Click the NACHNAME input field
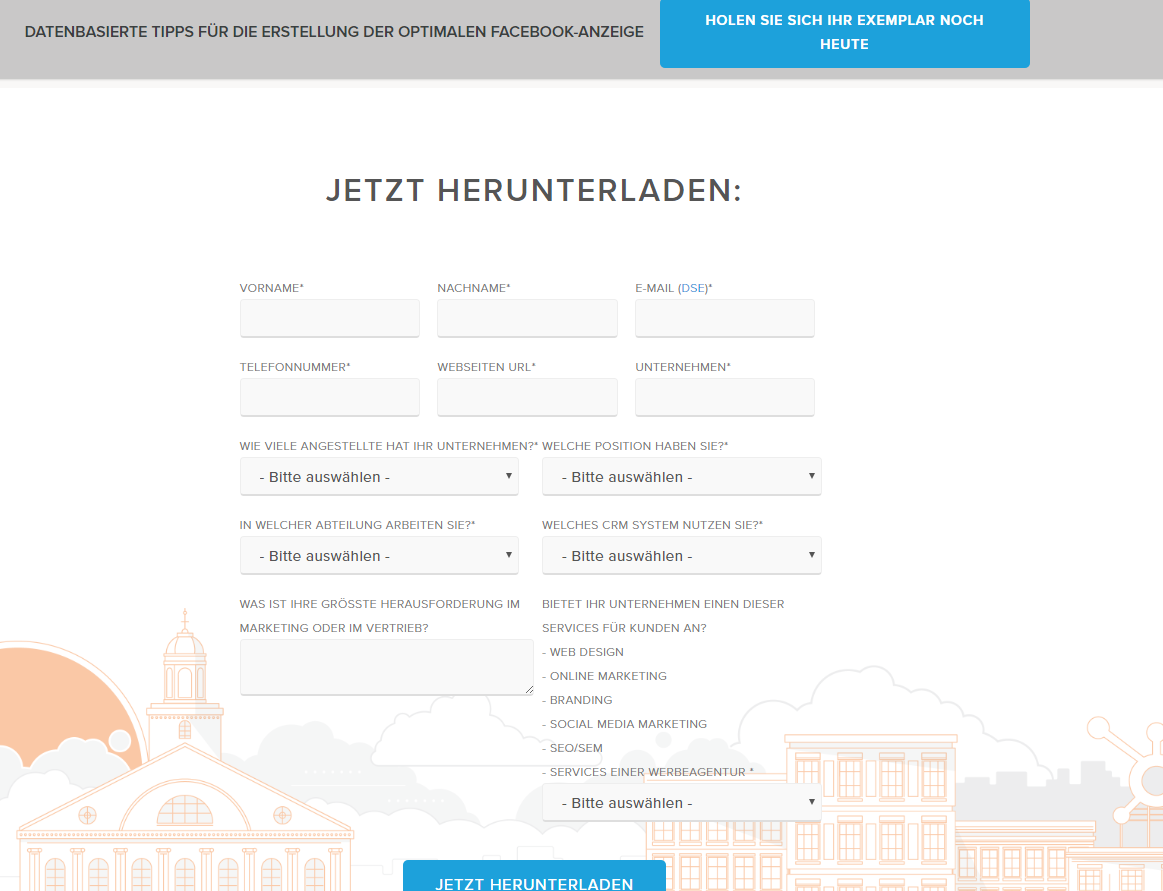 527,318
